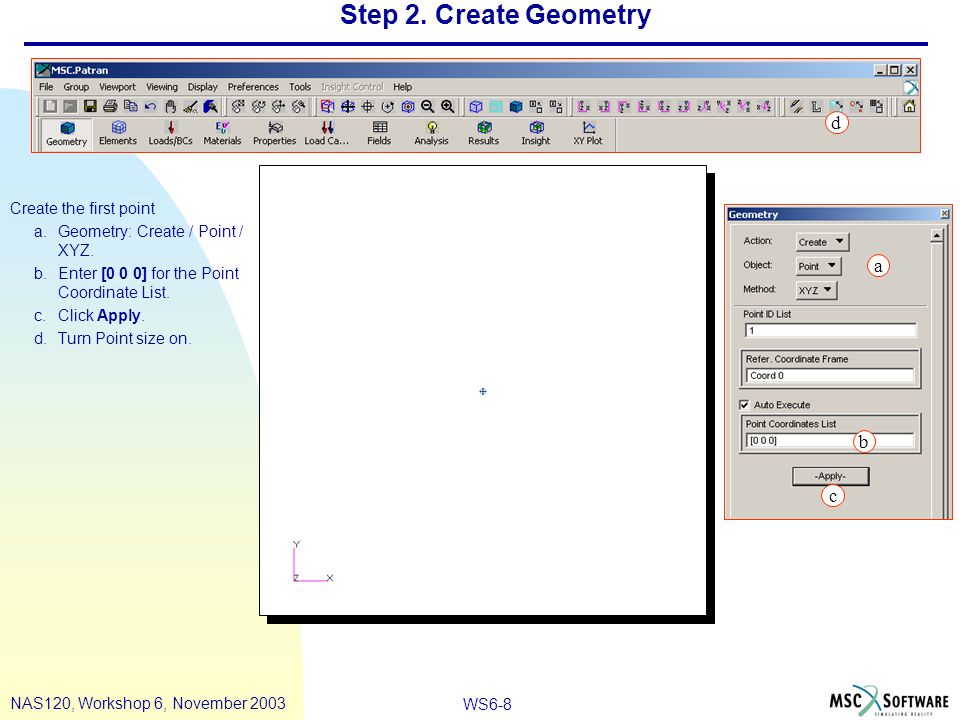Open the Display menu
The width and height of the screenshot is (960, 720).
[203, 87]
